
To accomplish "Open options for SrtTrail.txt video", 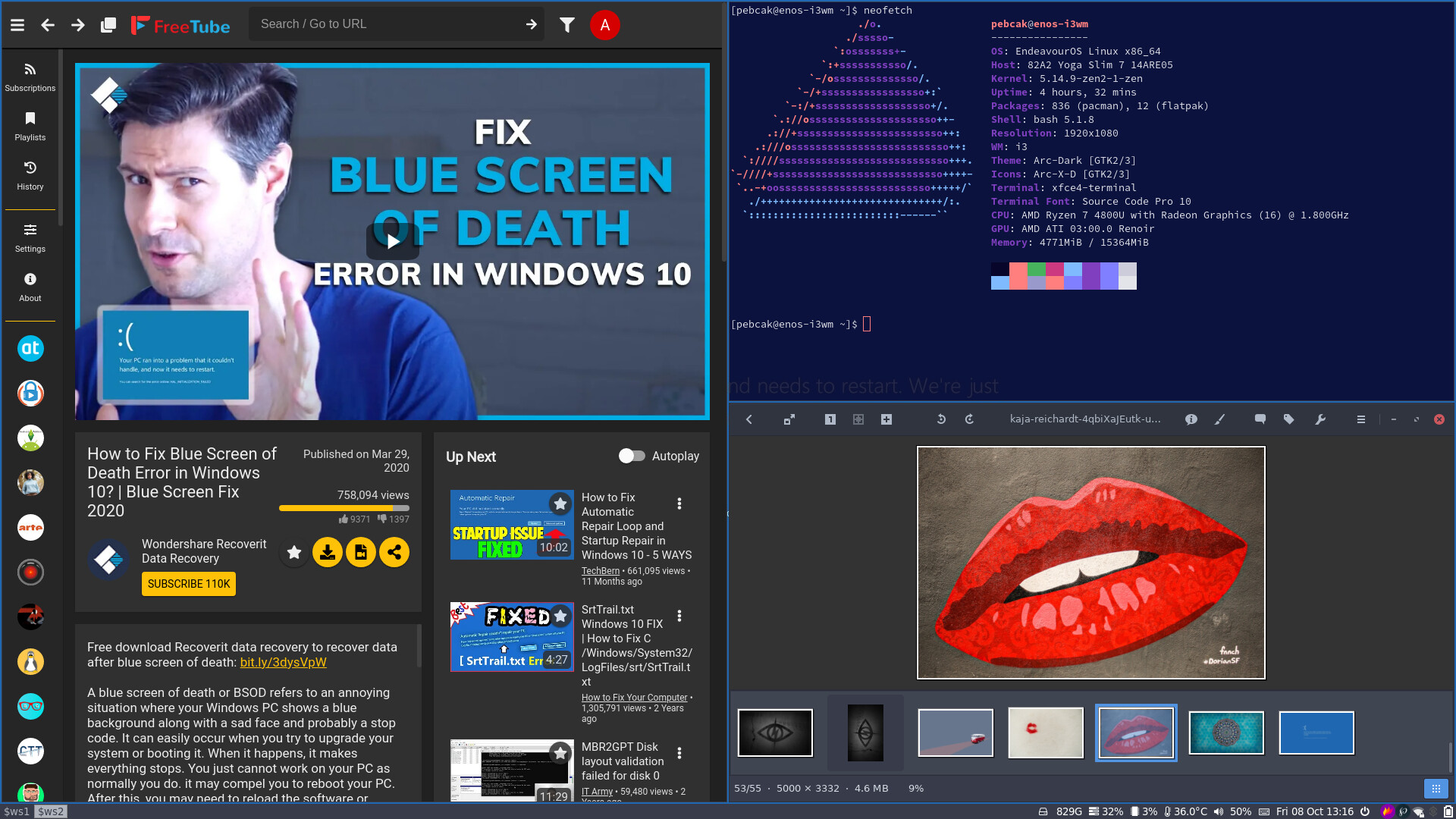I will (679, 616).
